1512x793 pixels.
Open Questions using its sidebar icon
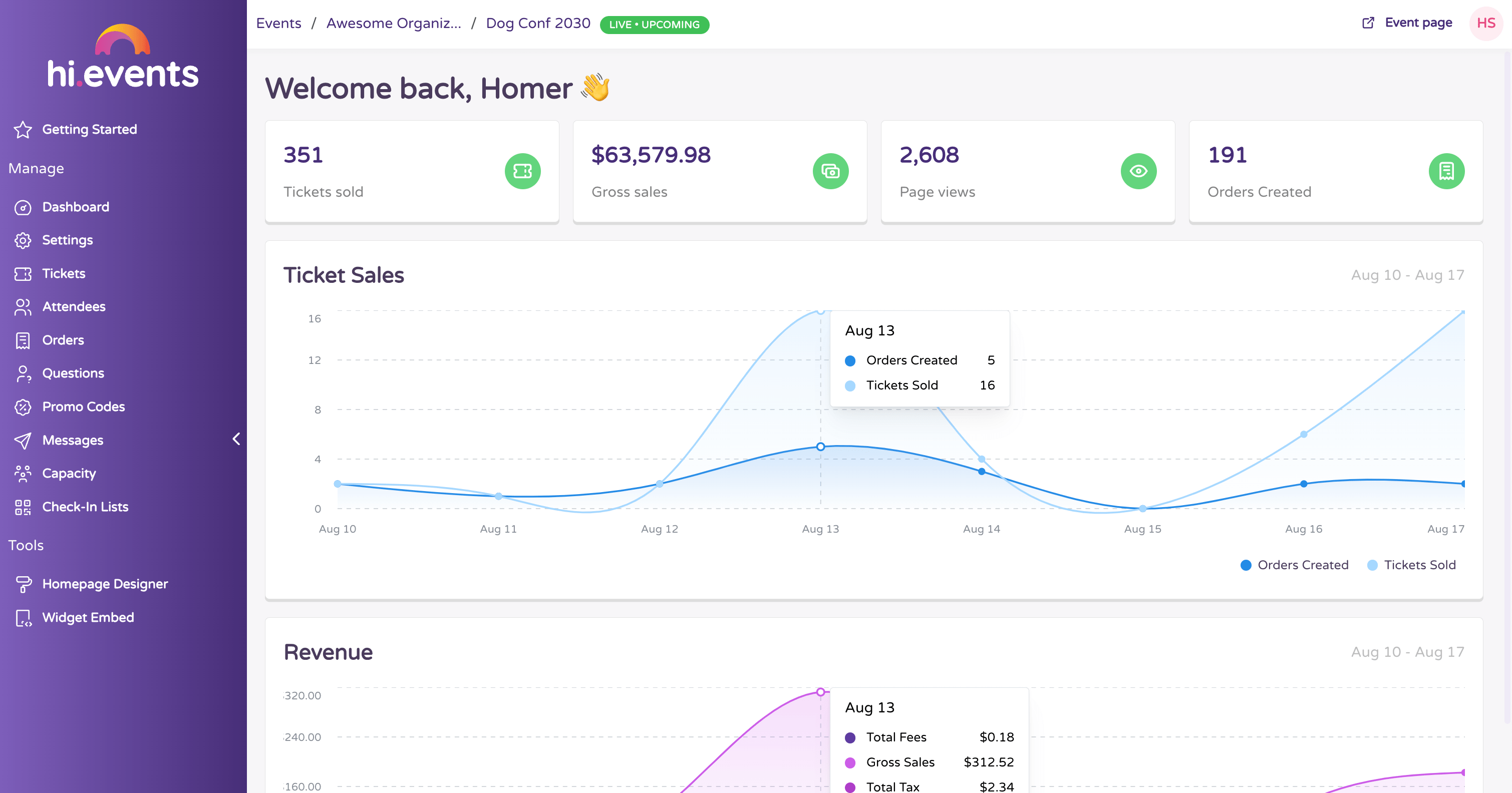(x=23, y=373)
